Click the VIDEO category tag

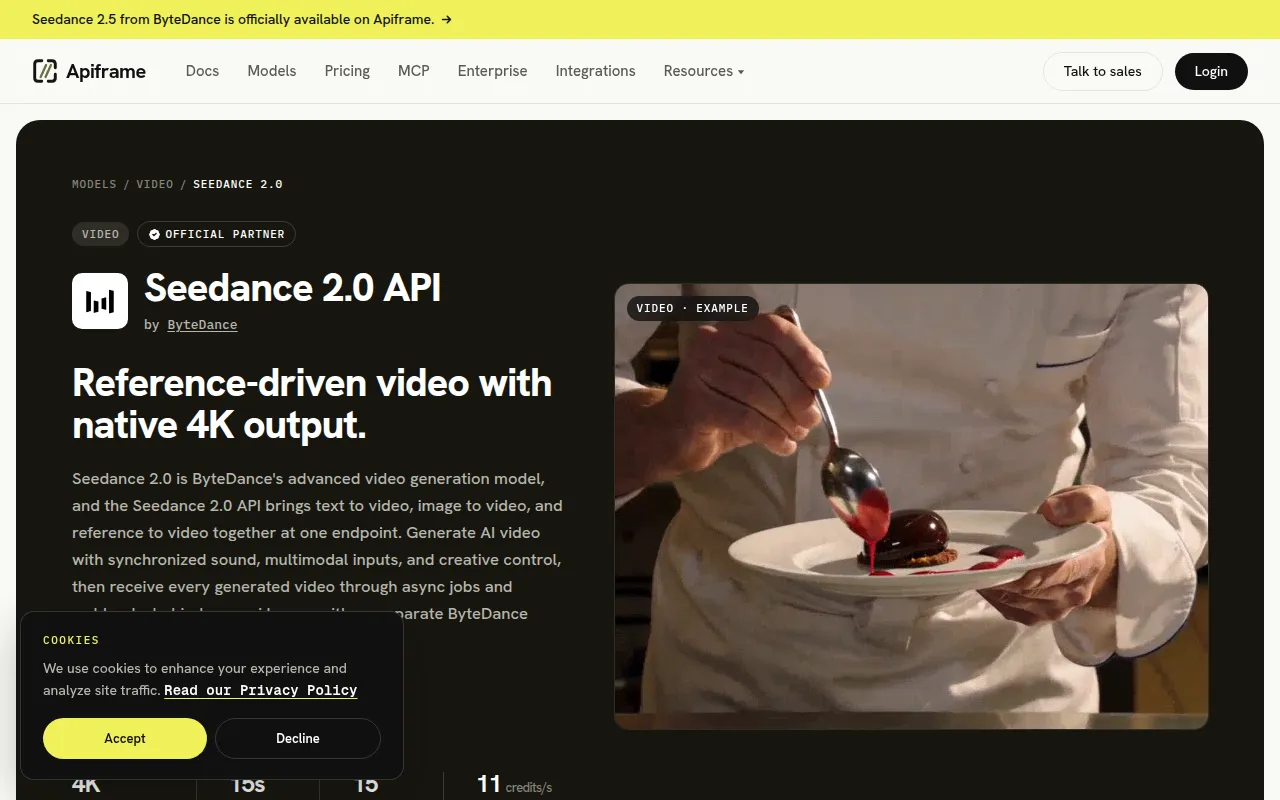pos(101,234)
